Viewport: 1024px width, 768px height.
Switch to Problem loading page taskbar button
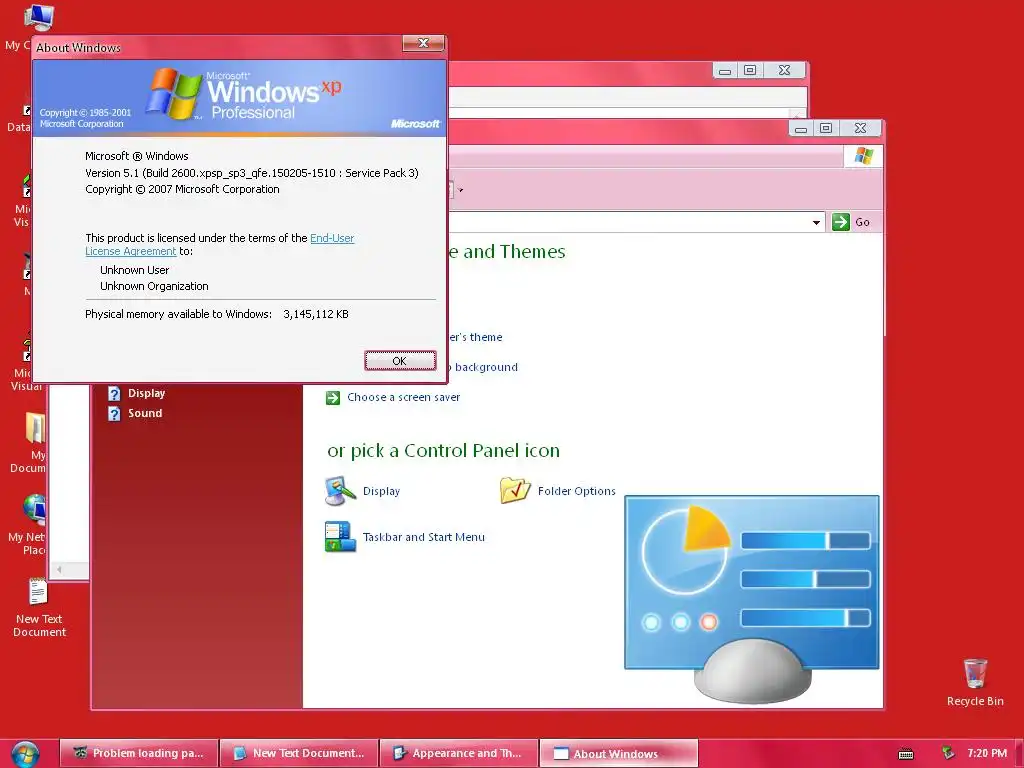138,753
